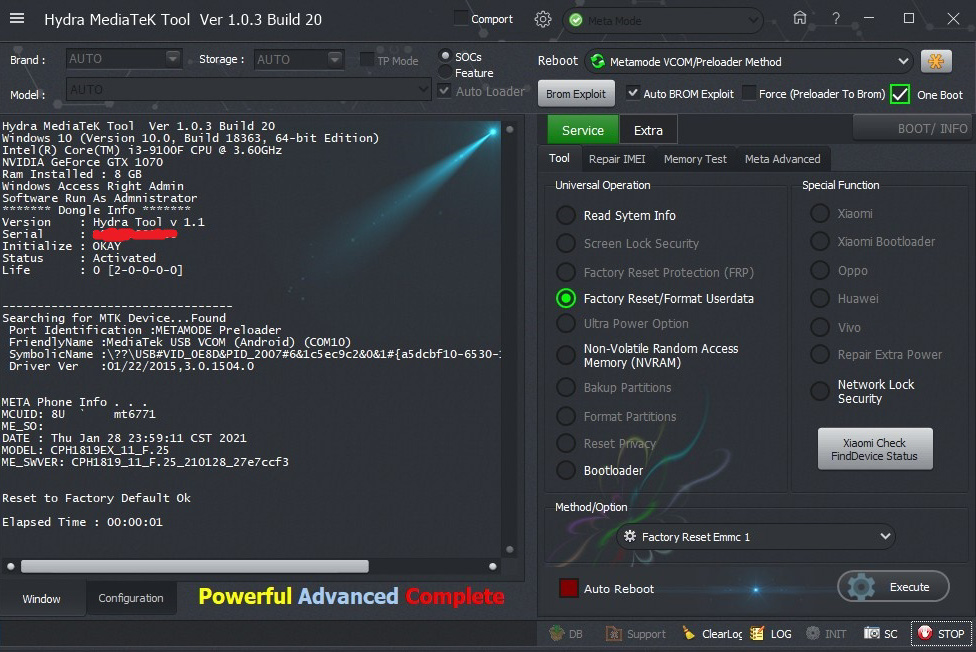Click the Brom Exploit button
Image resolution: width=976 pixels, height=652 pixels.
tap(576, 93)
